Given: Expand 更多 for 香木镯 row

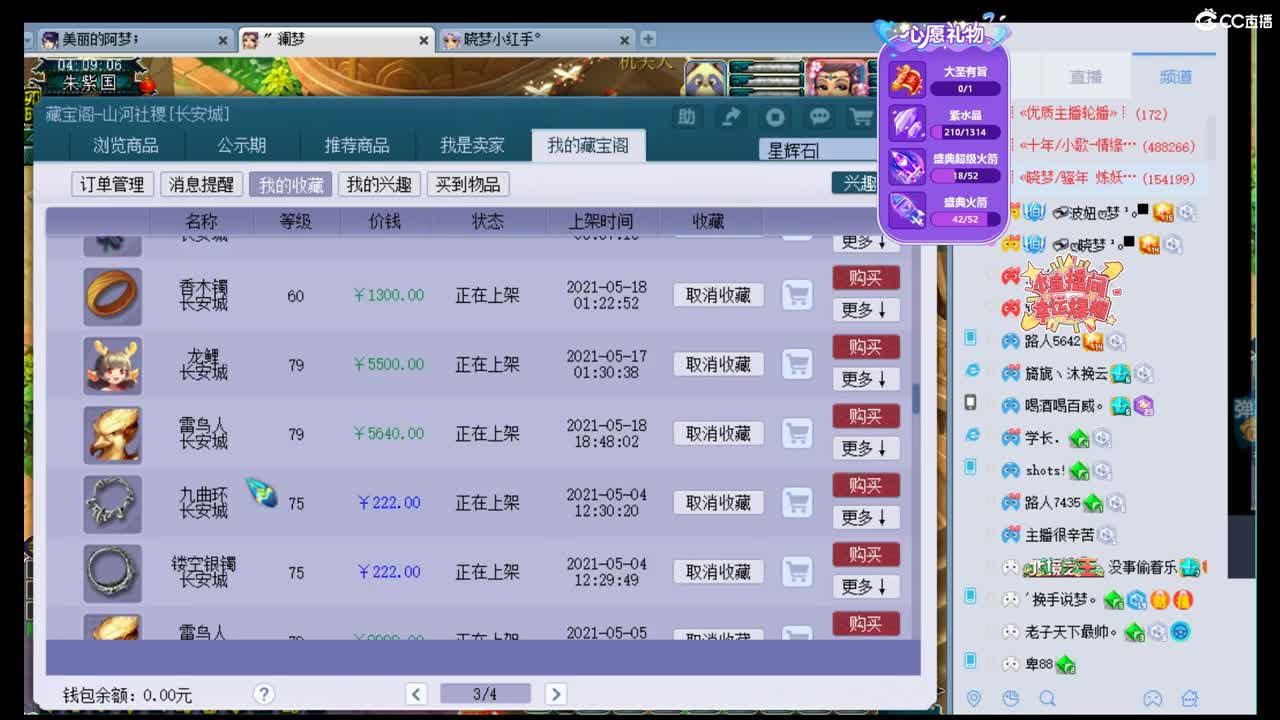Looking at the screenshot, I should (866, 310).
